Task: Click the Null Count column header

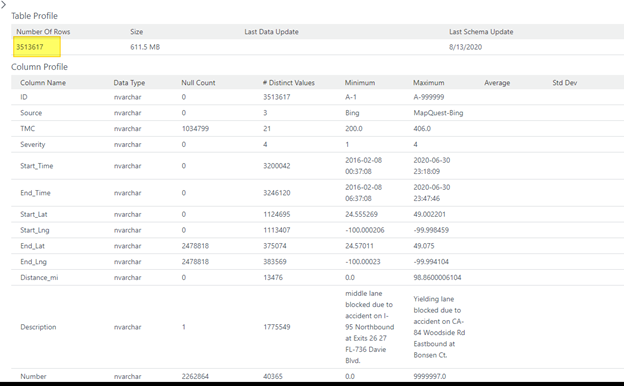Action: coord(198,83)
